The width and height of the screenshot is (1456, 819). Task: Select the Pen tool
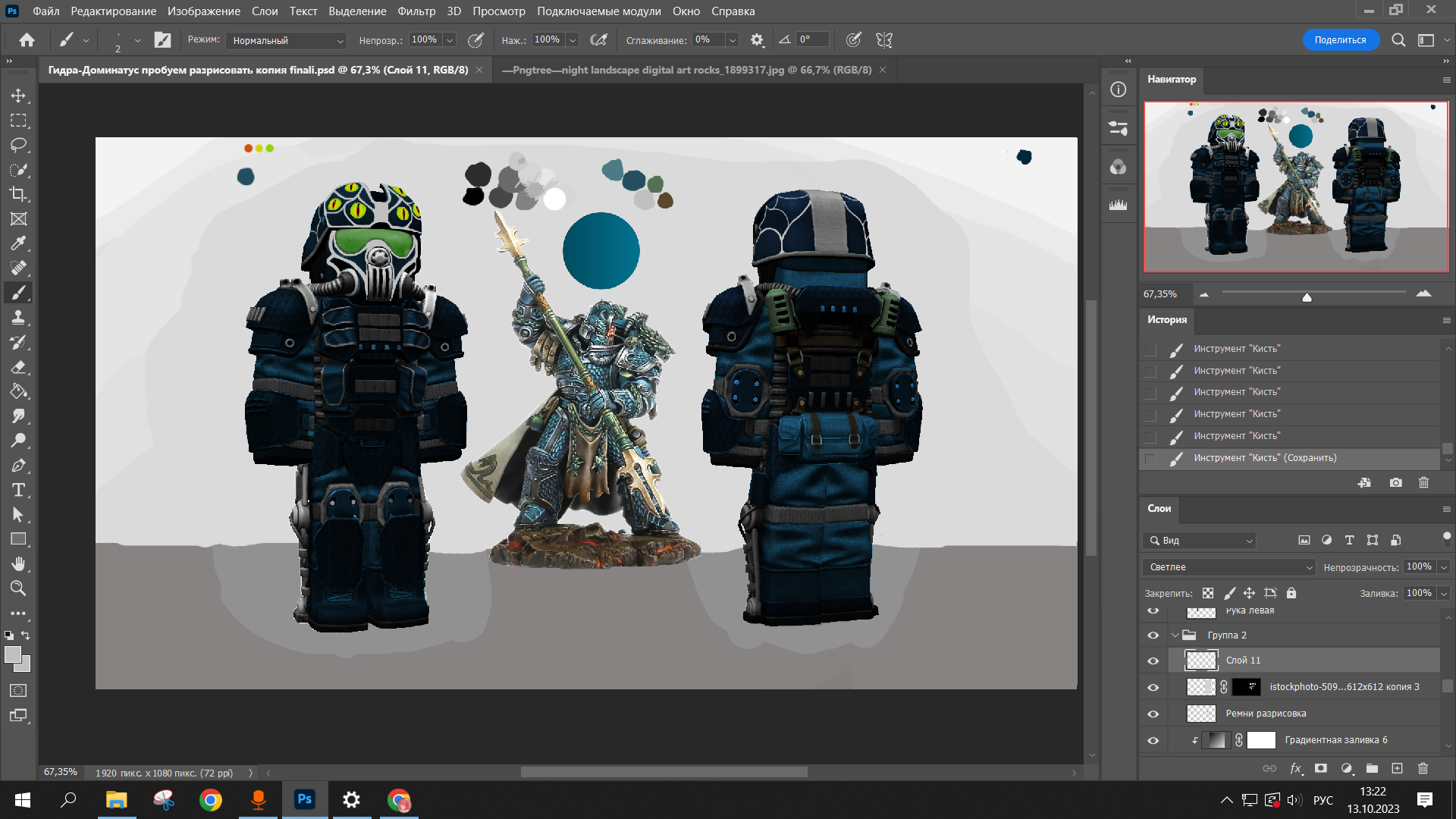tap(18, 466)
